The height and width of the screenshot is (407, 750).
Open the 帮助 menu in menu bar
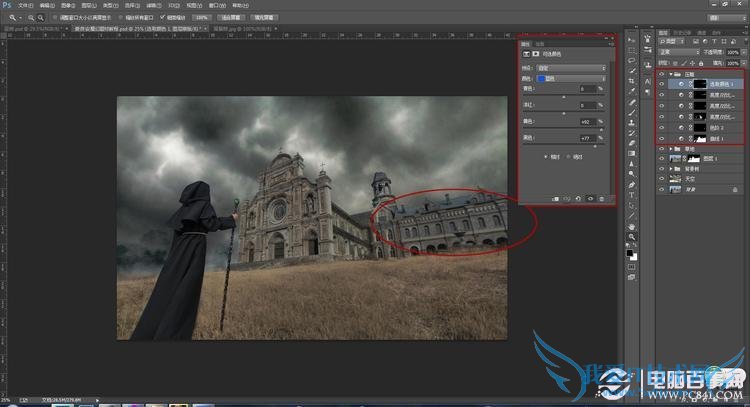240,5
